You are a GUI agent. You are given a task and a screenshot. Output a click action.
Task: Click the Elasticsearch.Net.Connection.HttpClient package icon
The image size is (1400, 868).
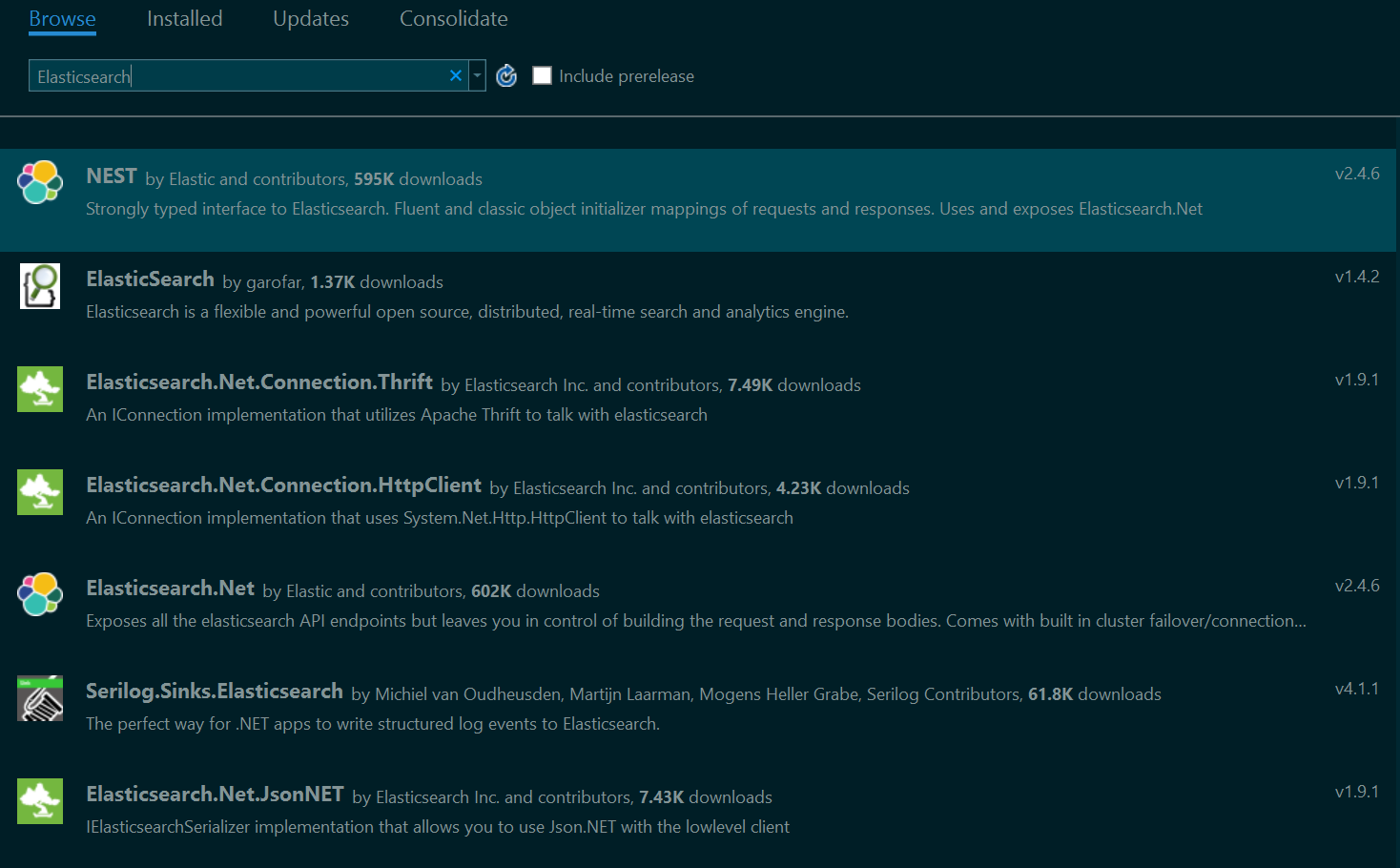[x=40, y=491]
